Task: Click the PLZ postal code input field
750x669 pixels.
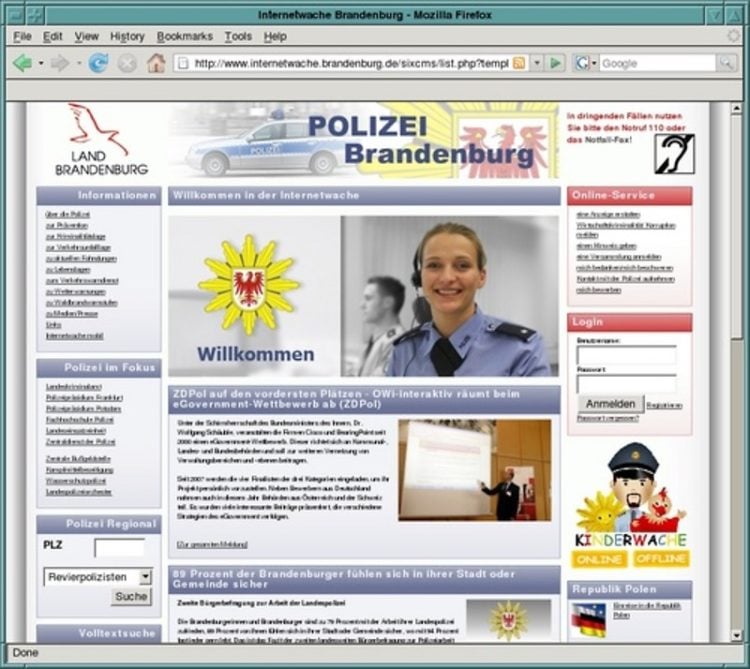Action: 120,548
